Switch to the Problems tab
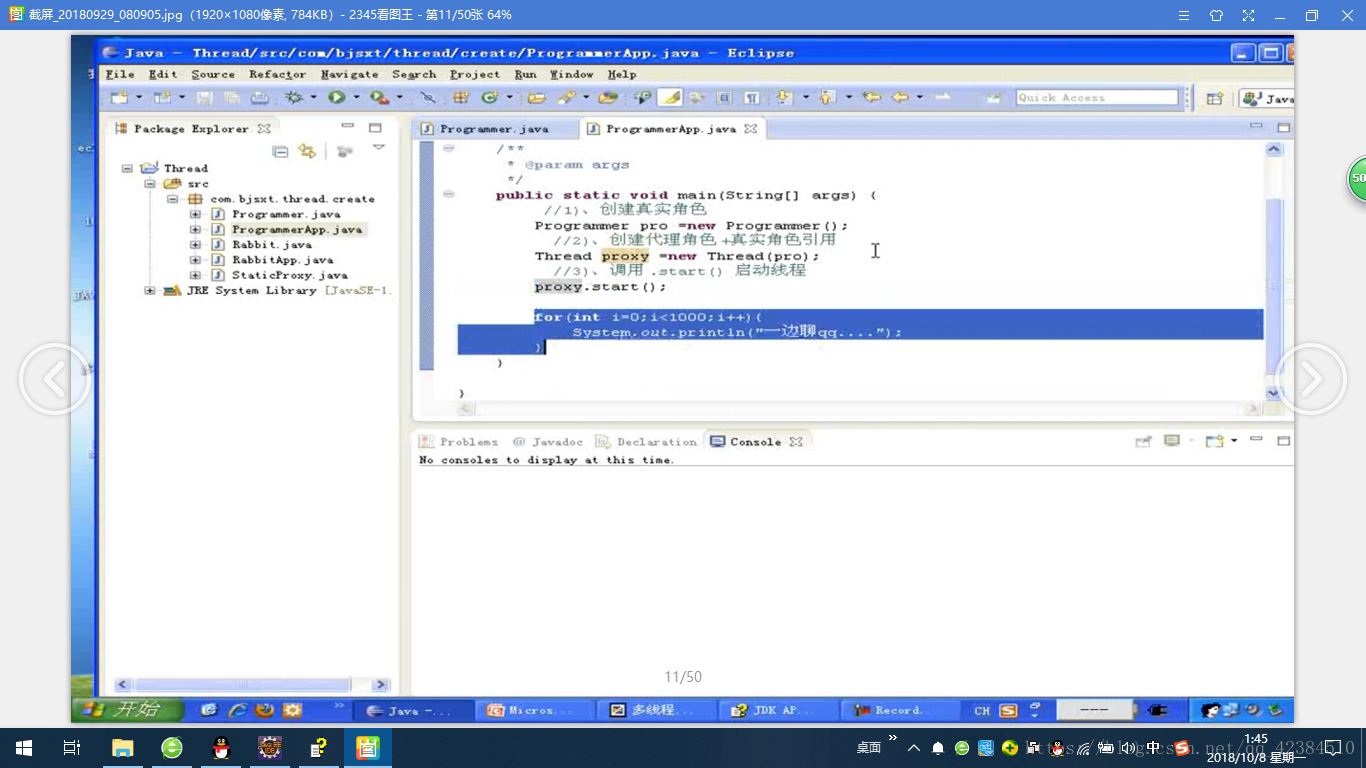 [458, 442]
